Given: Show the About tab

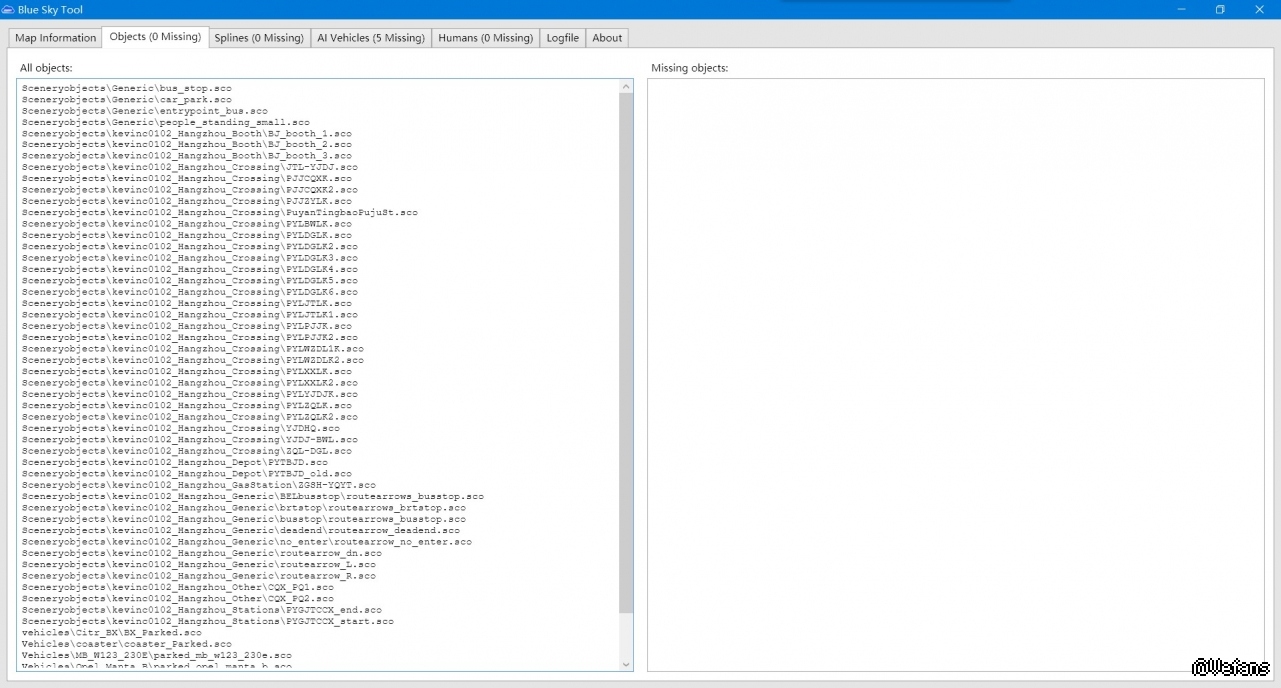Looking at the screenshot, I should [x=607, y=38].
